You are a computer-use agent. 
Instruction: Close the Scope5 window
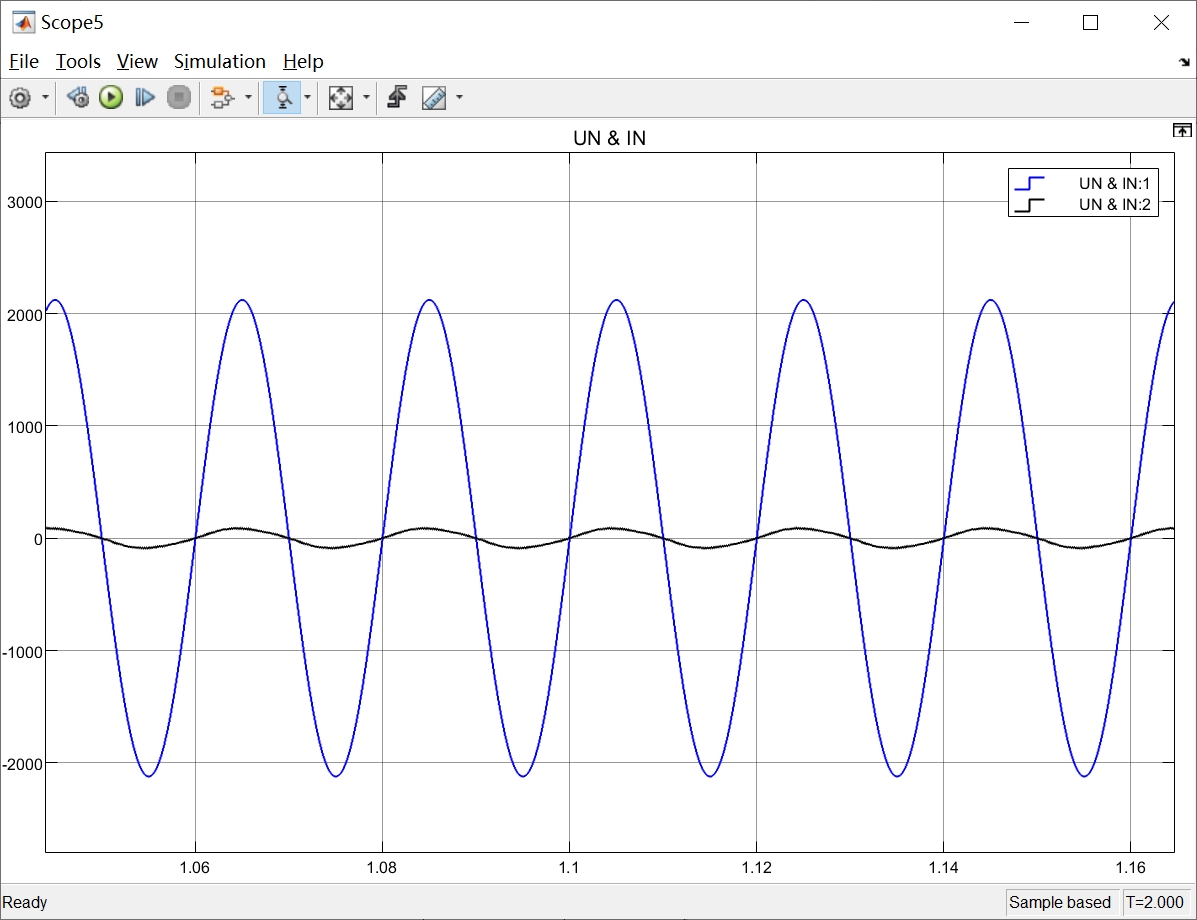(1161, 23)
